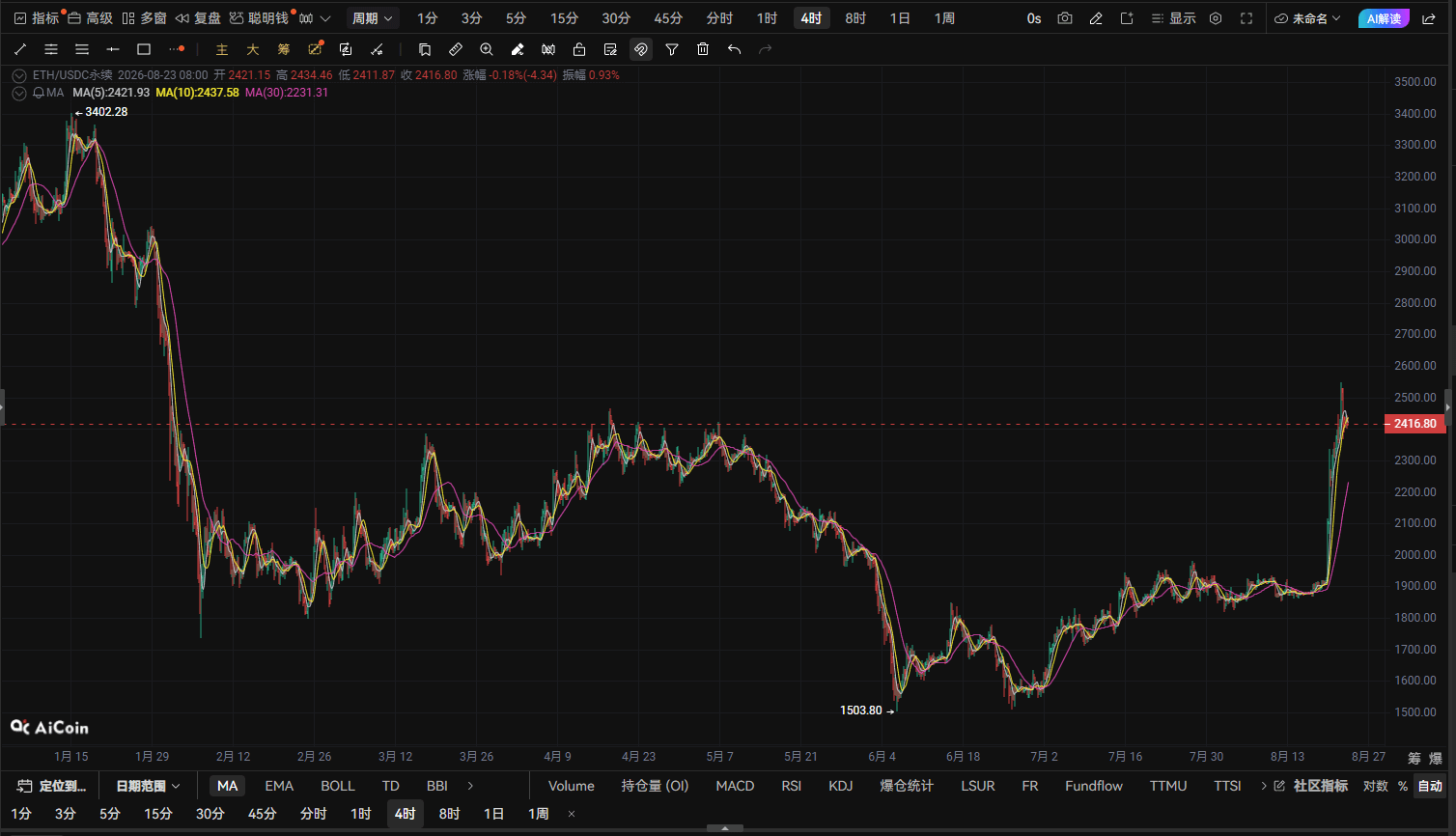Toggle the 显示 display options

click(1173, 18)
